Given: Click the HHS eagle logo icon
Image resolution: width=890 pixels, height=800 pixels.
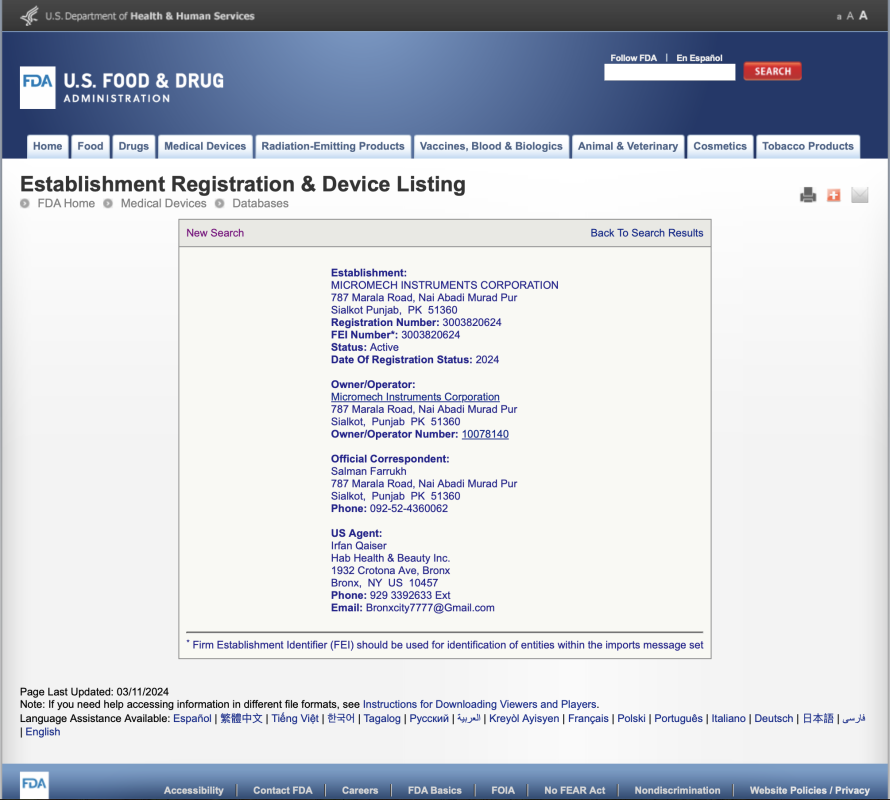Looking at the screenshot, I should coord(30,16).
